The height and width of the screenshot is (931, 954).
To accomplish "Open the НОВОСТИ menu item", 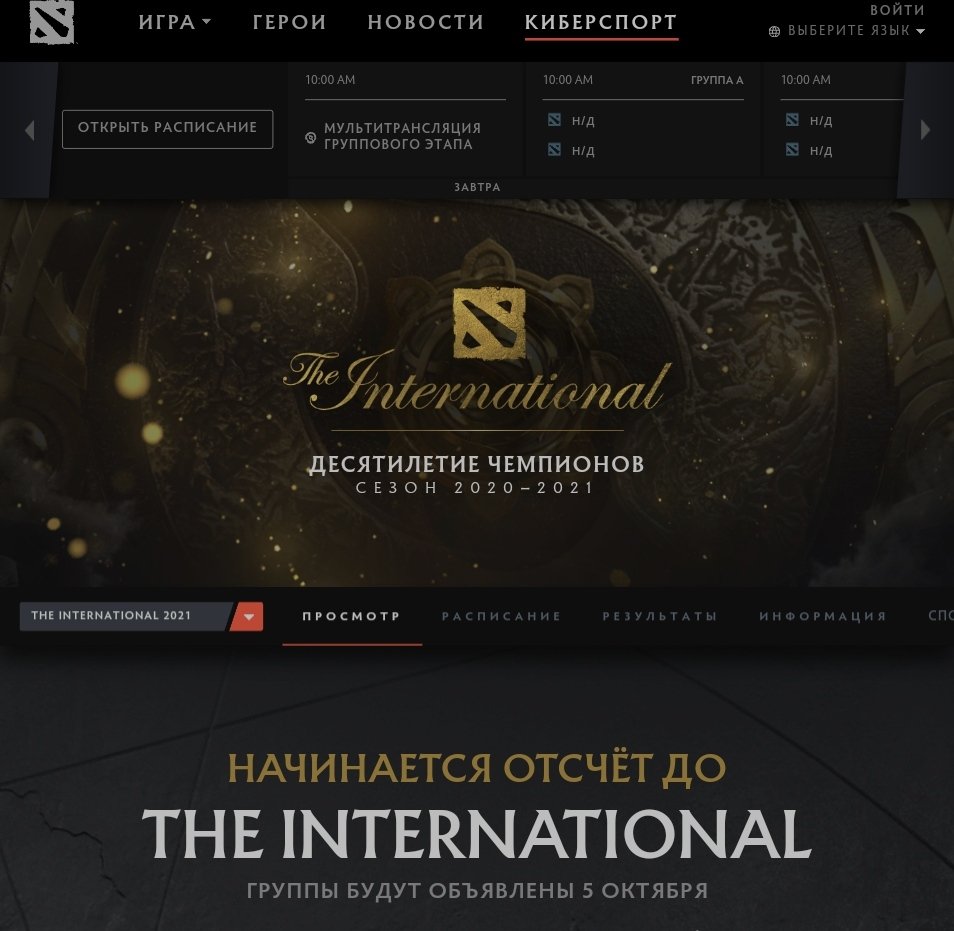I will (426, 23).
